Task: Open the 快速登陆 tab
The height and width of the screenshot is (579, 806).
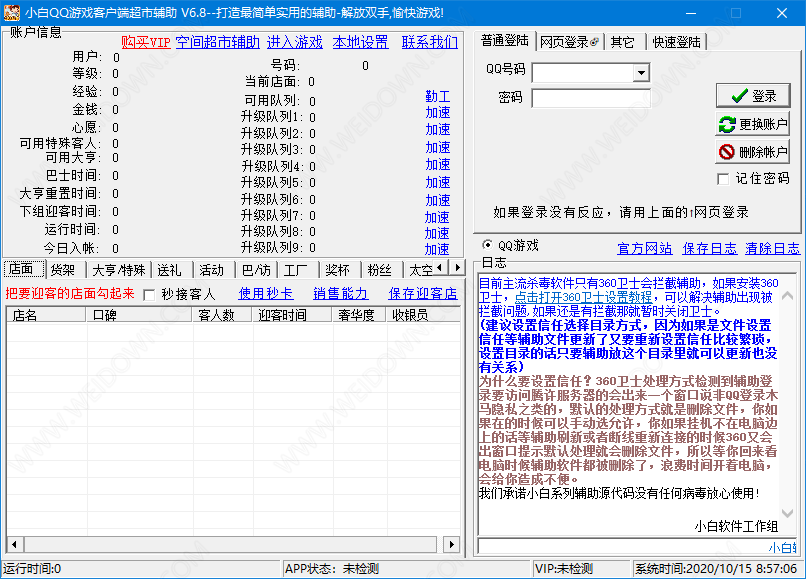Action: point(676,42)
